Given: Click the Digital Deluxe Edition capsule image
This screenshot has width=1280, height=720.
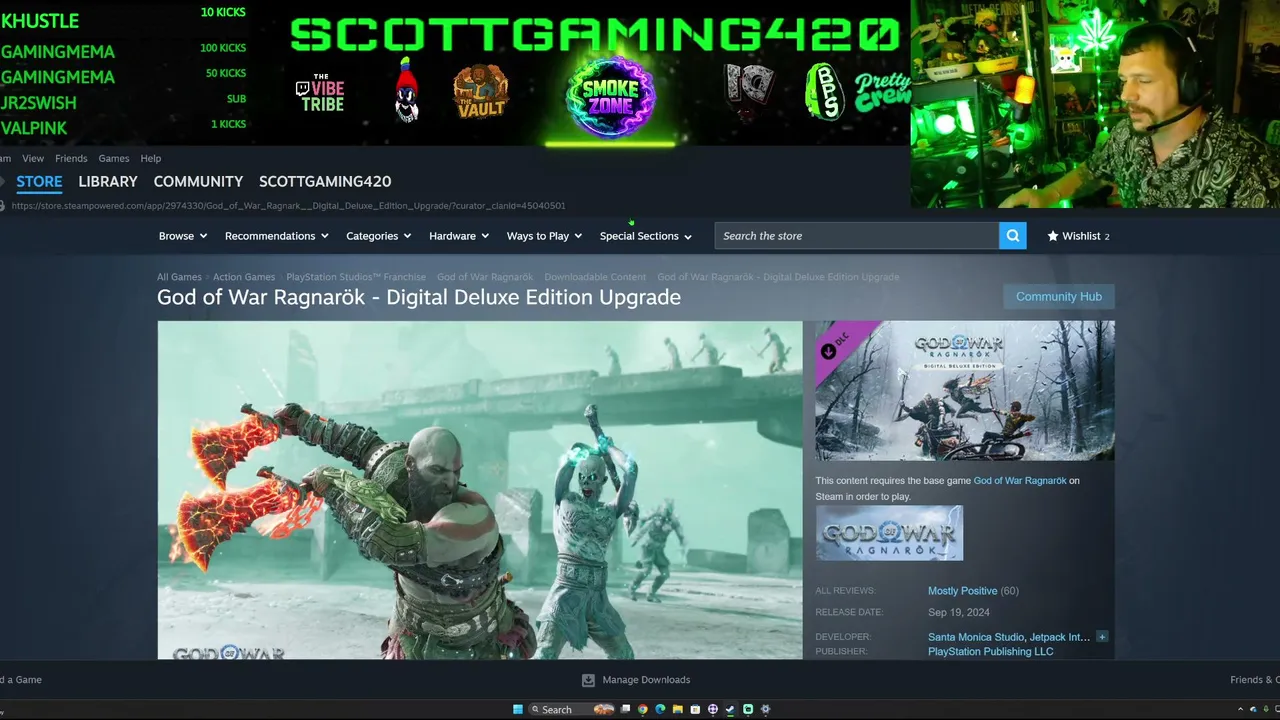Looking at the screenshot, I should (965, 391).
